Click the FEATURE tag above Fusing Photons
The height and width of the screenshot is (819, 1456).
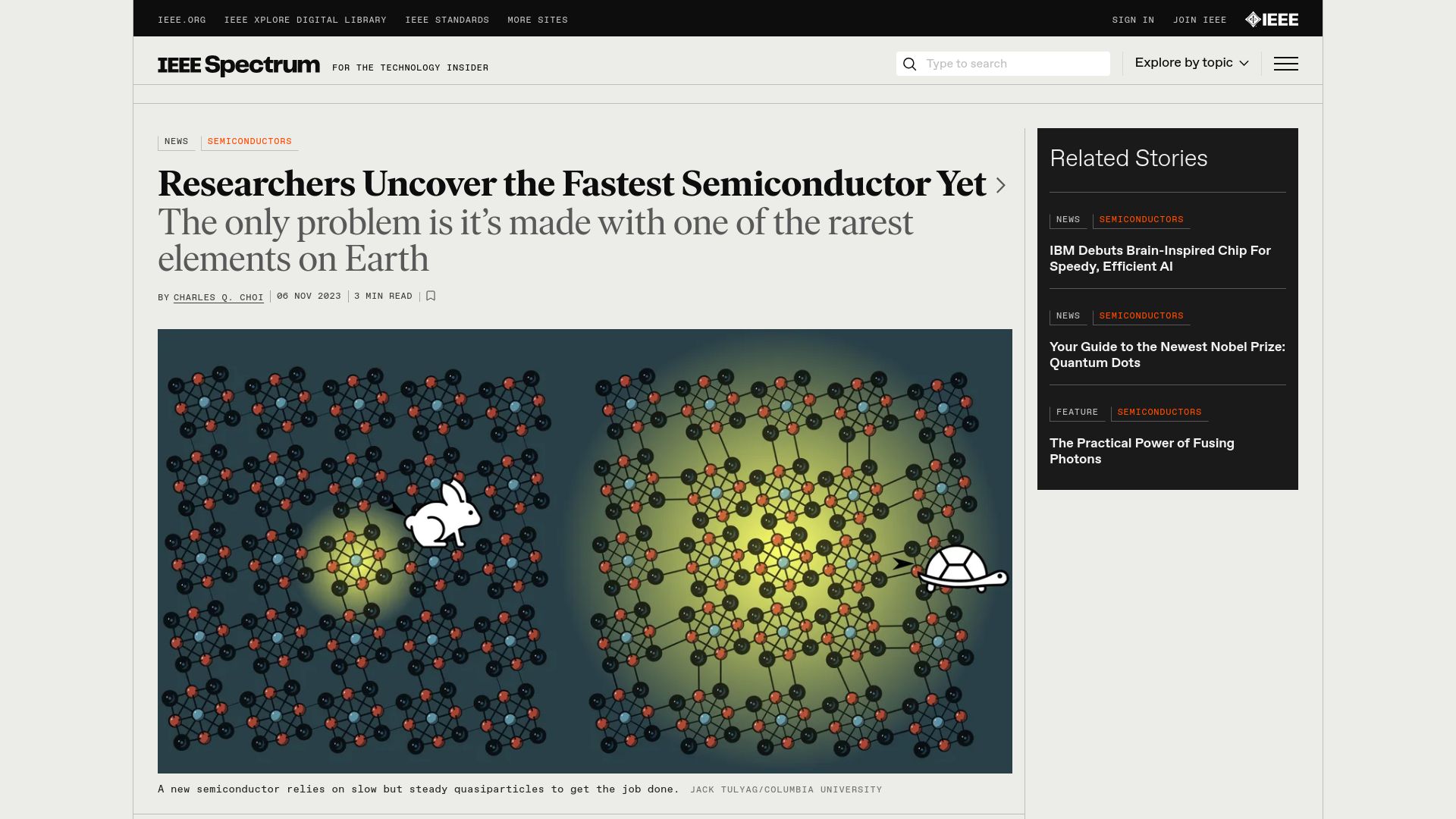1077,413
